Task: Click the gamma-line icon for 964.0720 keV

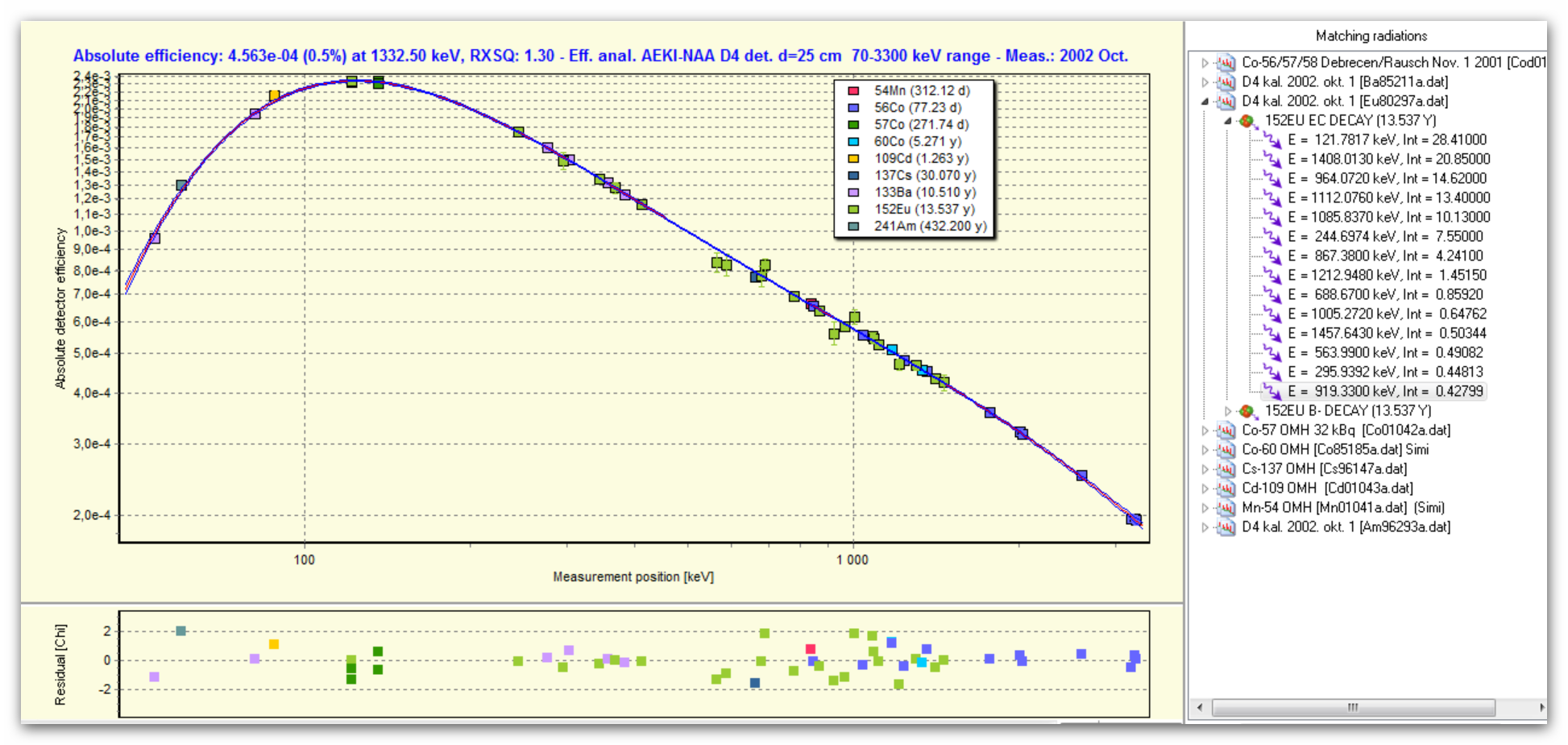Action: click(x=1271, y=178)
